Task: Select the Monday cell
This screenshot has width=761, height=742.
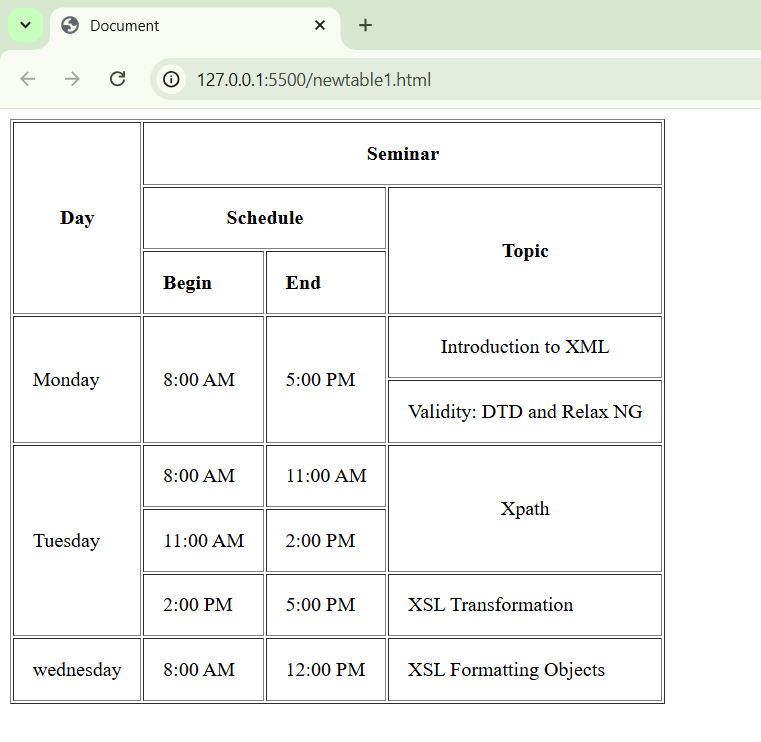Action: coord(77,379)
